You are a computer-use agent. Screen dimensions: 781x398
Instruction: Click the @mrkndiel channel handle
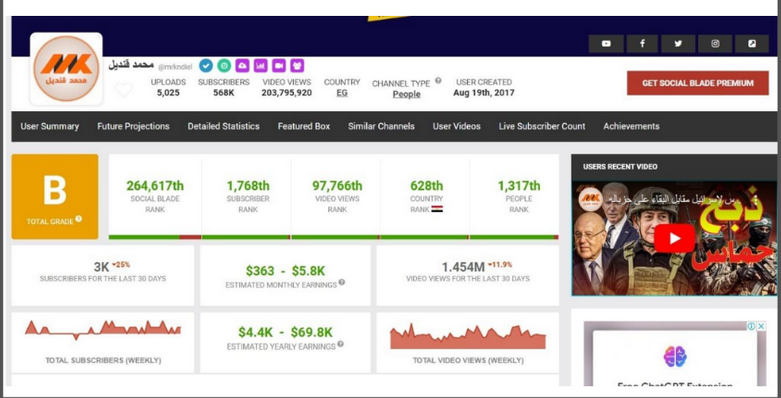(175, 66)
